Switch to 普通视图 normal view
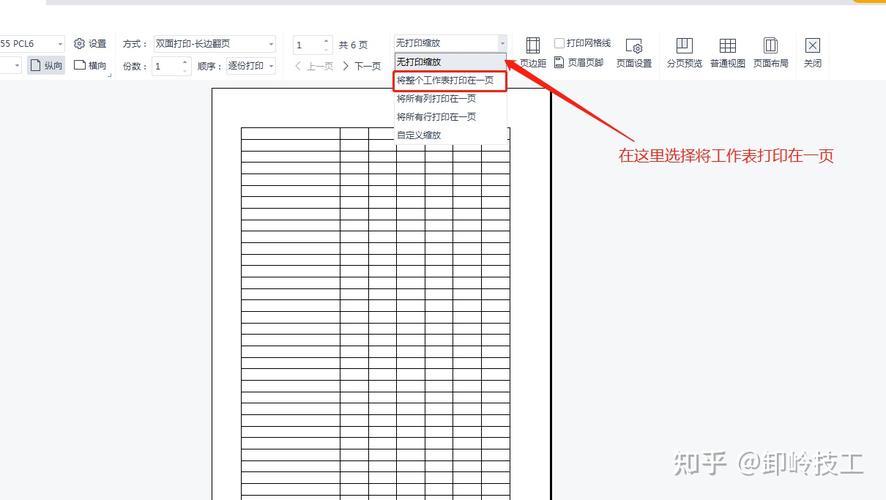The image size is (886, 500). (x=728, y=53)
